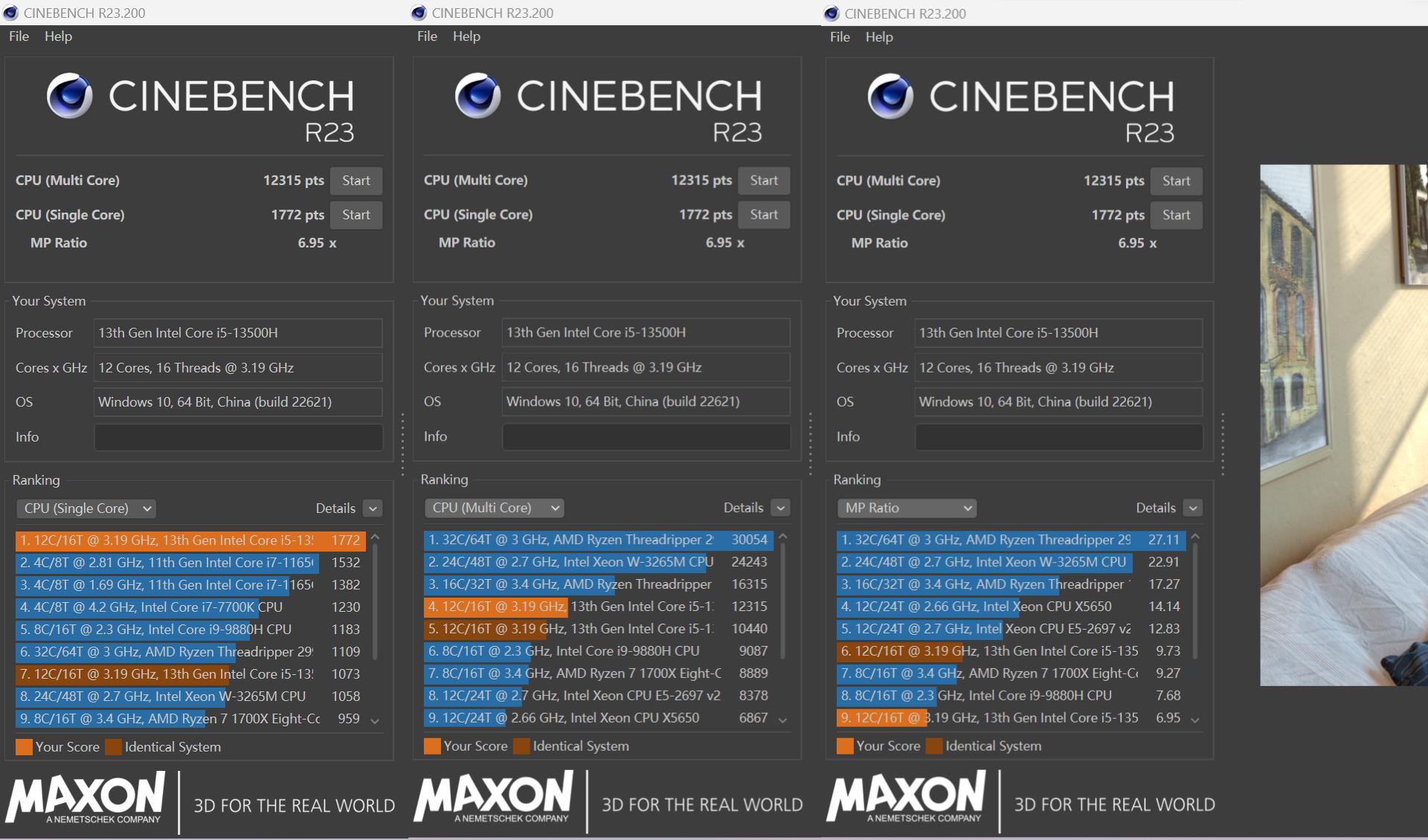Expand the Details arrow in the left window

click(373, 508)
